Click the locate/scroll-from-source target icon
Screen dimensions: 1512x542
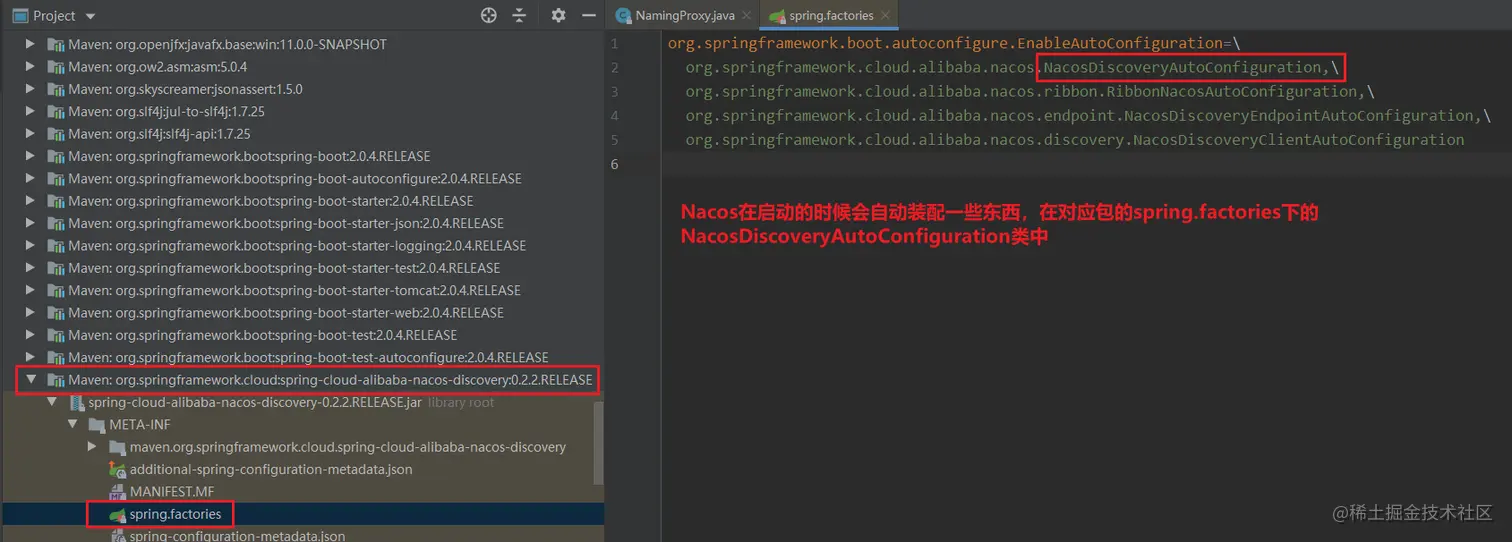click(x=488, y=16)
